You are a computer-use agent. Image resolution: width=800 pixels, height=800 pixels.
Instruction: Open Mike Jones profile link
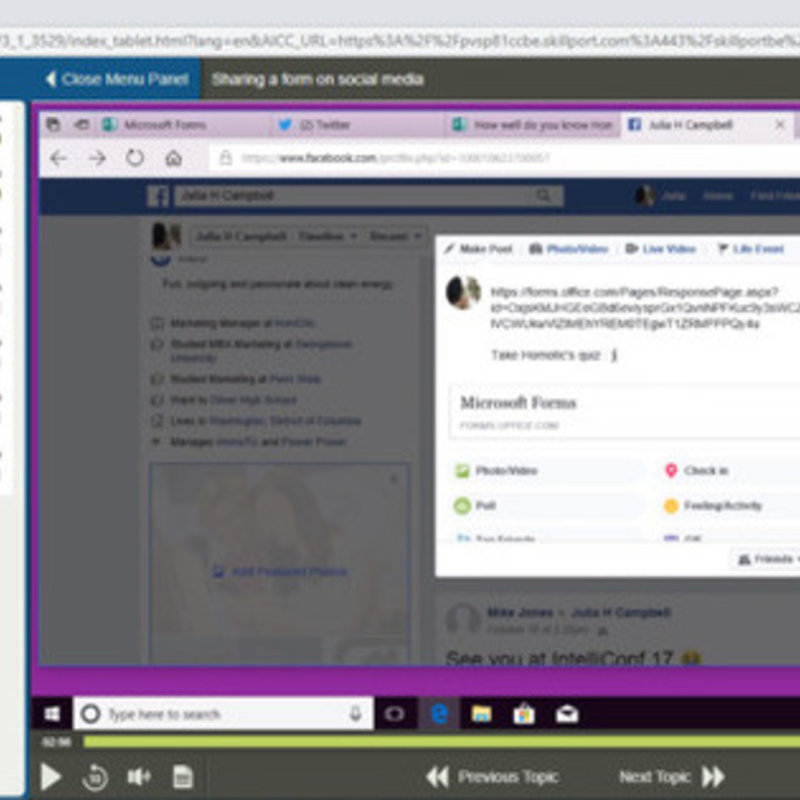[519, 612]
